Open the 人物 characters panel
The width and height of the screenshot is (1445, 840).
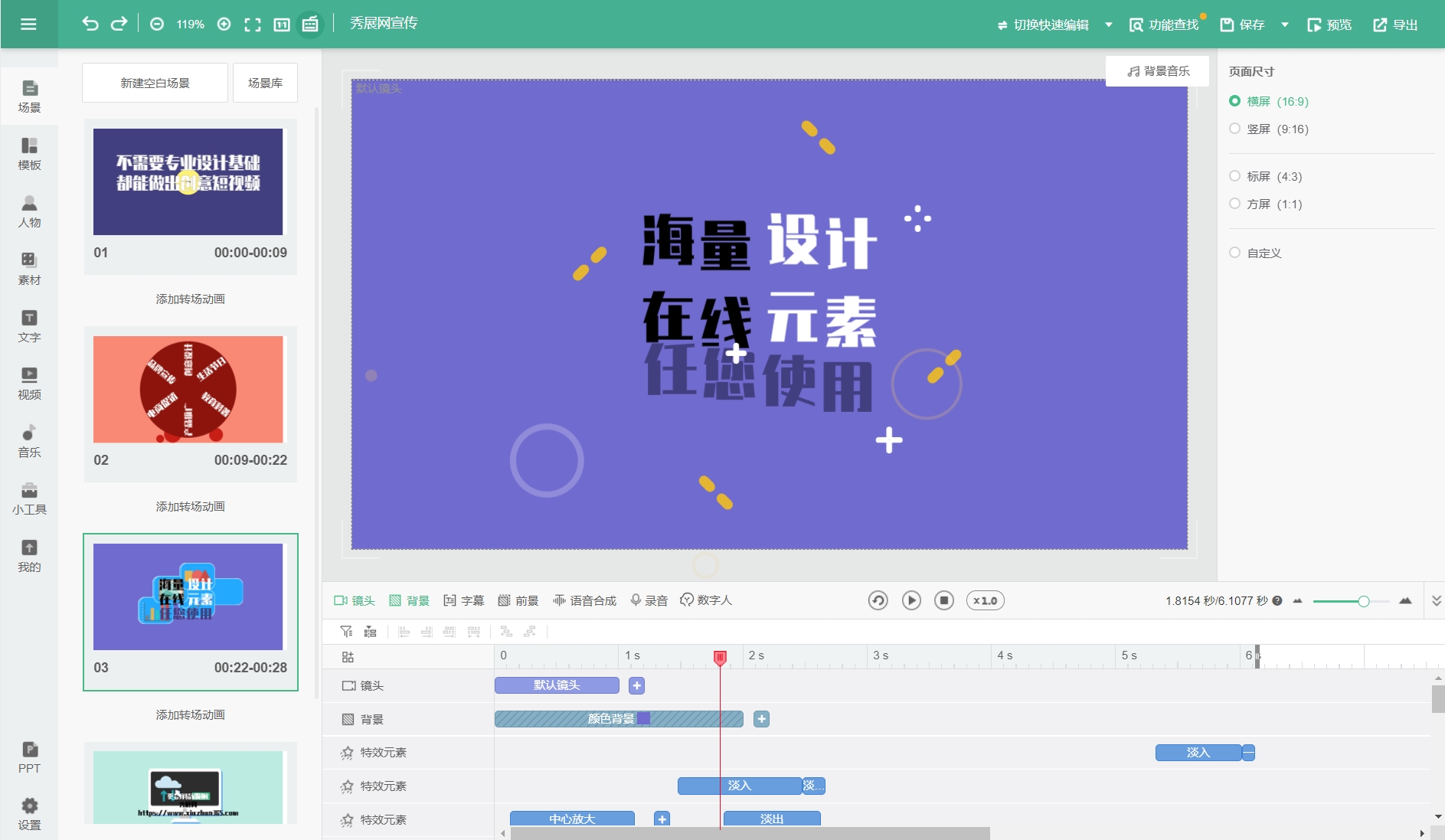click(29, 211)
